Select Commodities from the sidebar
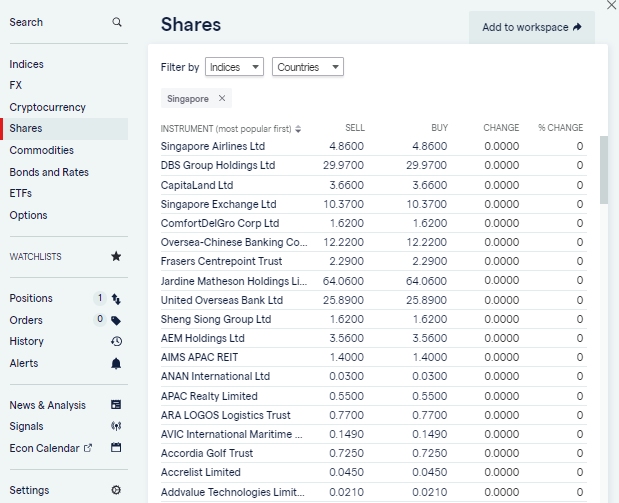This screenshot has width=619, height=503. click(x=42, y=150)
